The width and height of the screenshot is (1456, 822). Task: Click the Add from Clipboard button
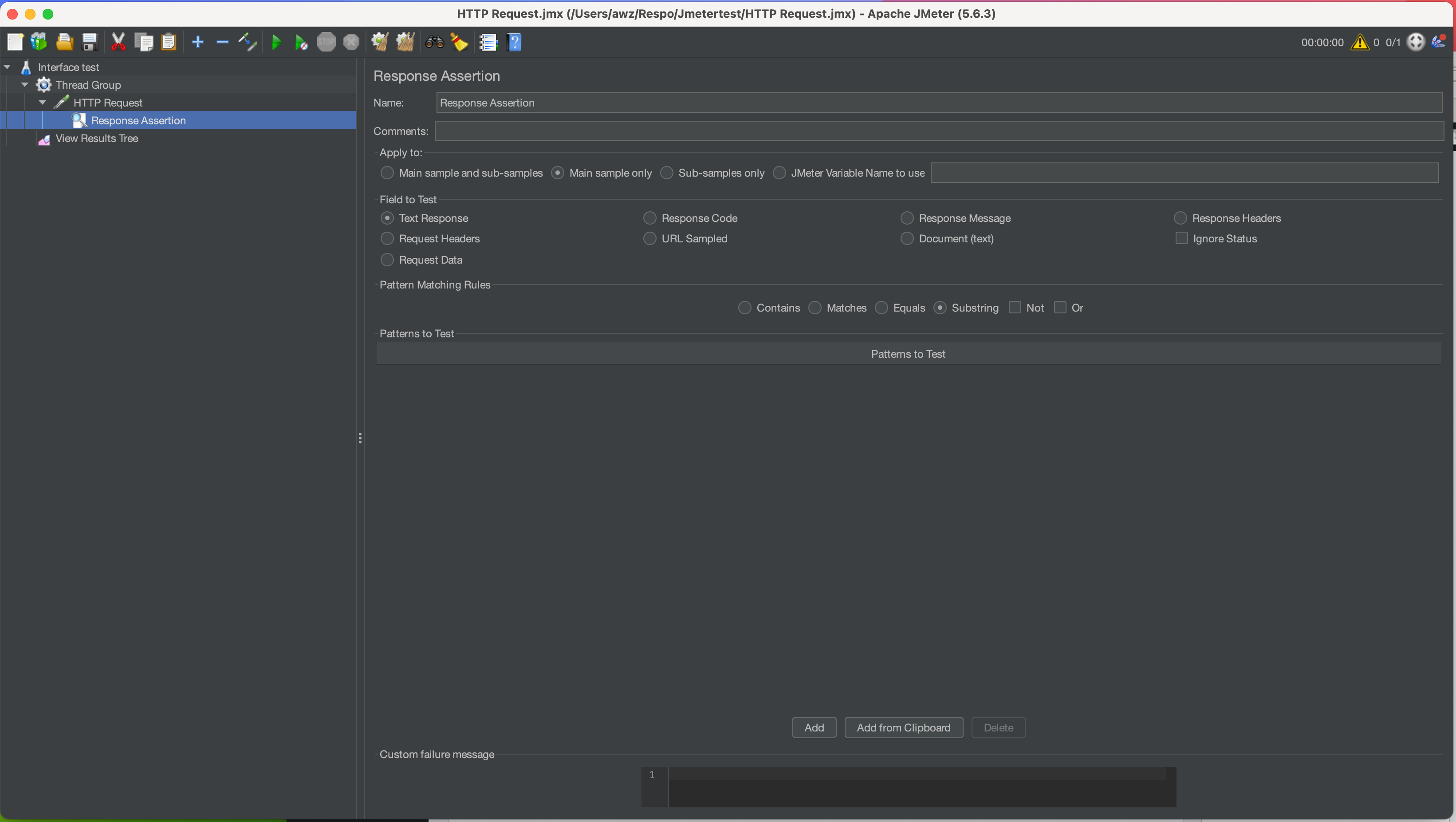(903, 727)
